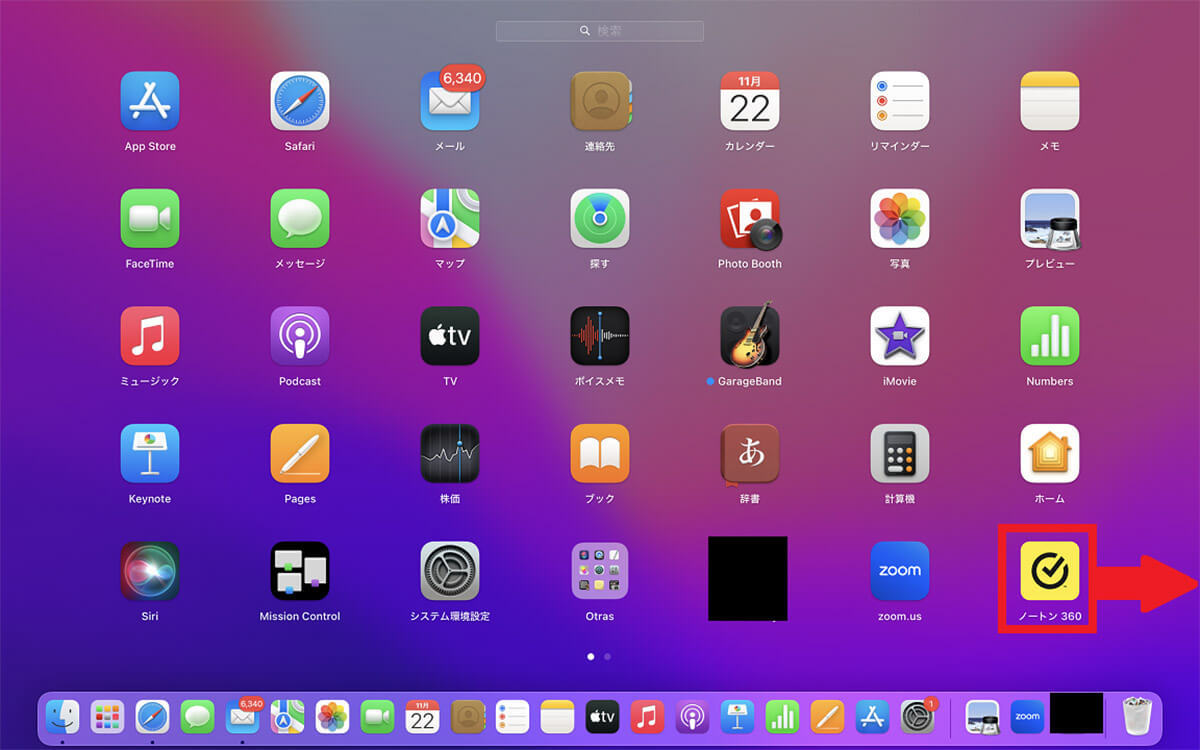The height and width of the screenshot is (750, 1200).
Task: Open システム環境設定 in the Launchpad grid
Action: 450,571
